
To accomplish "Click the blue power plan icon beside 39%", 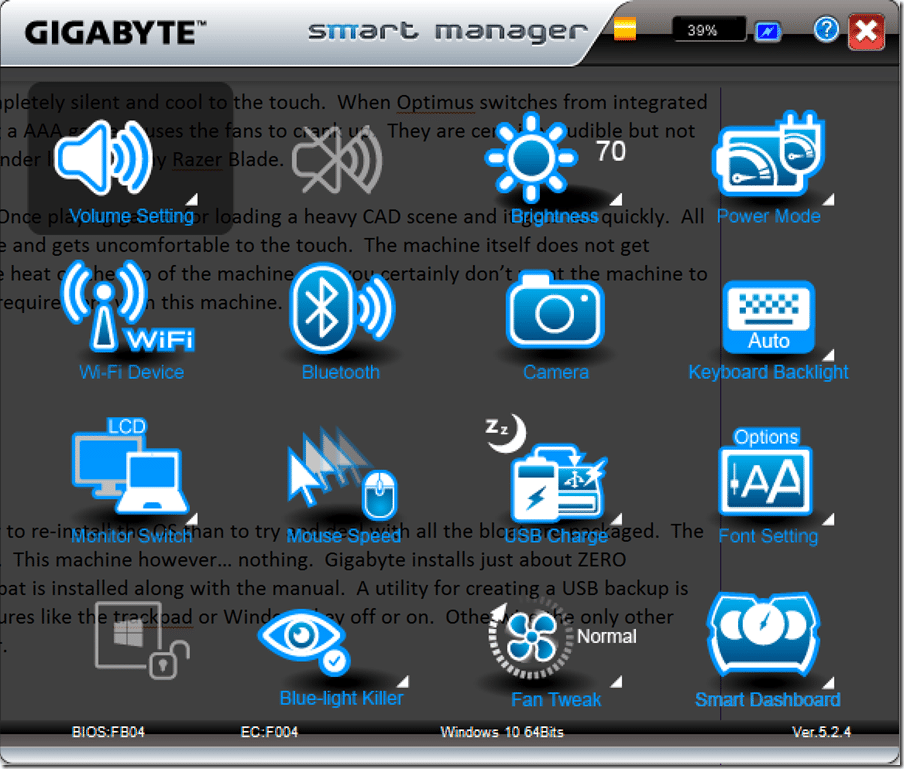I will pos(768,31).
